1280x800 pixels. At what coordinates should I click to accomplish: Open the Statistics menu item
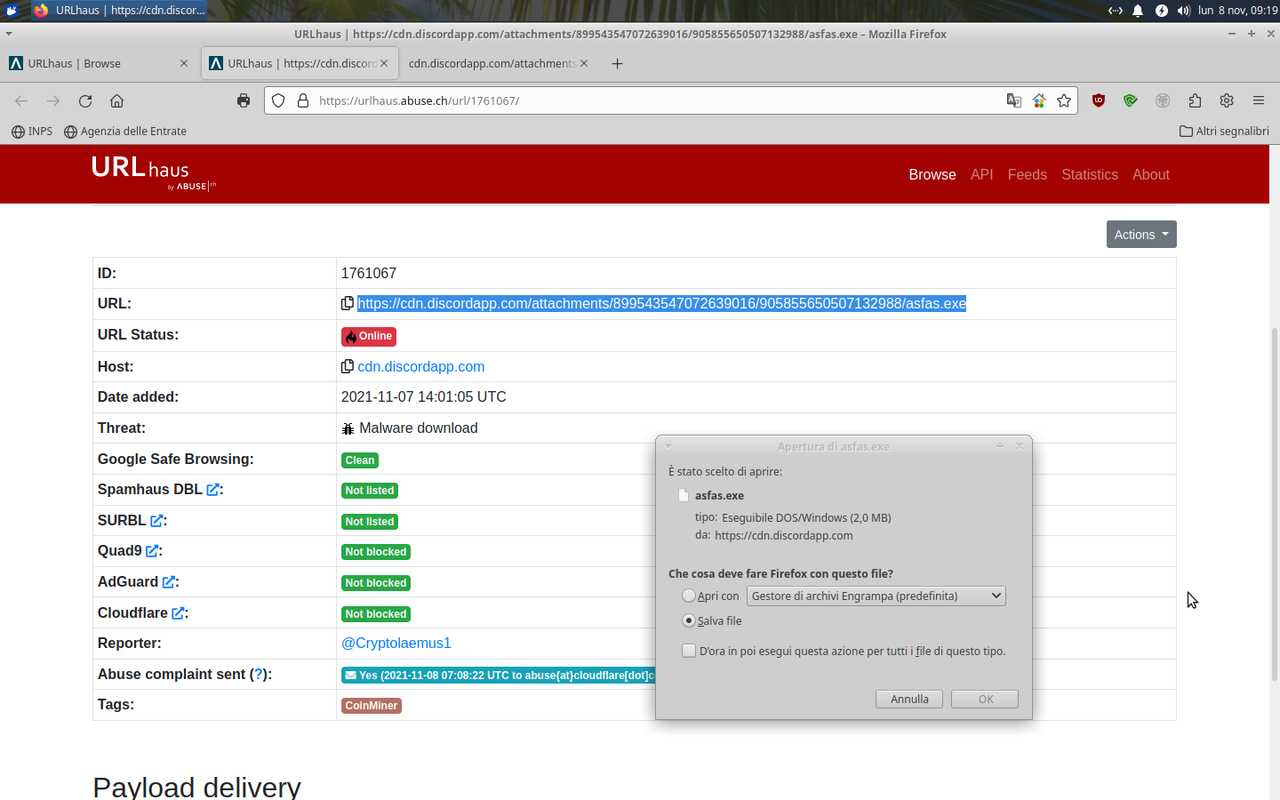(1089, 174)
